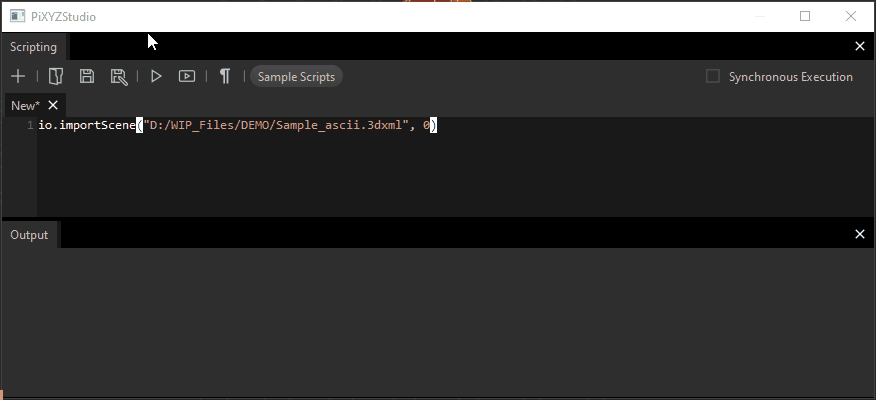Switch to the Scripting panel tab
Viewport: 876px width, 400px height.
tap(34, 46)
